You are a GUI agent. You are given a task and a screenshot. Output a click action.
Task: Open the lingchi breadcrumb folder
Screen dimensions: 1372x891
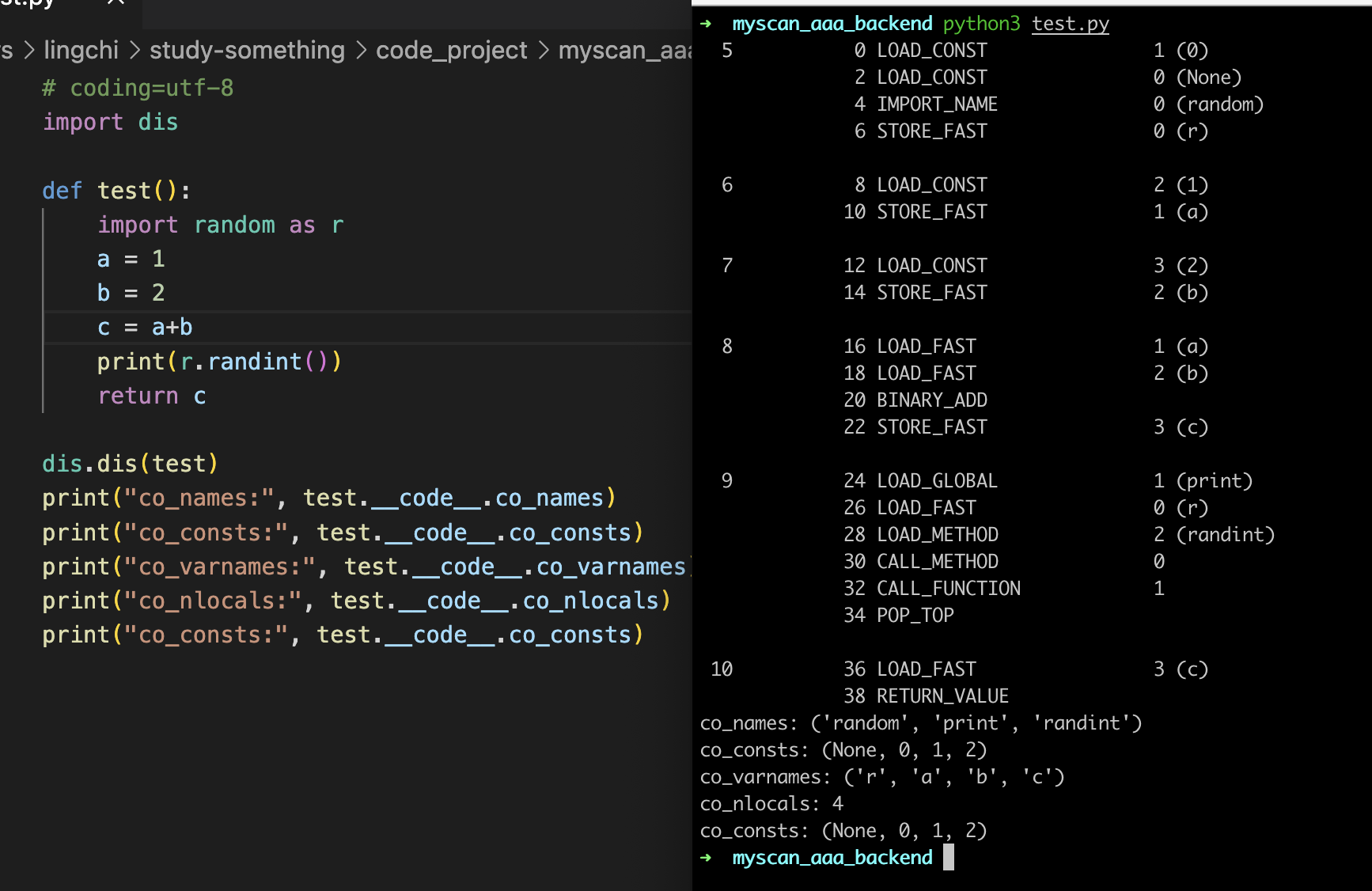[x=81, y=51]
